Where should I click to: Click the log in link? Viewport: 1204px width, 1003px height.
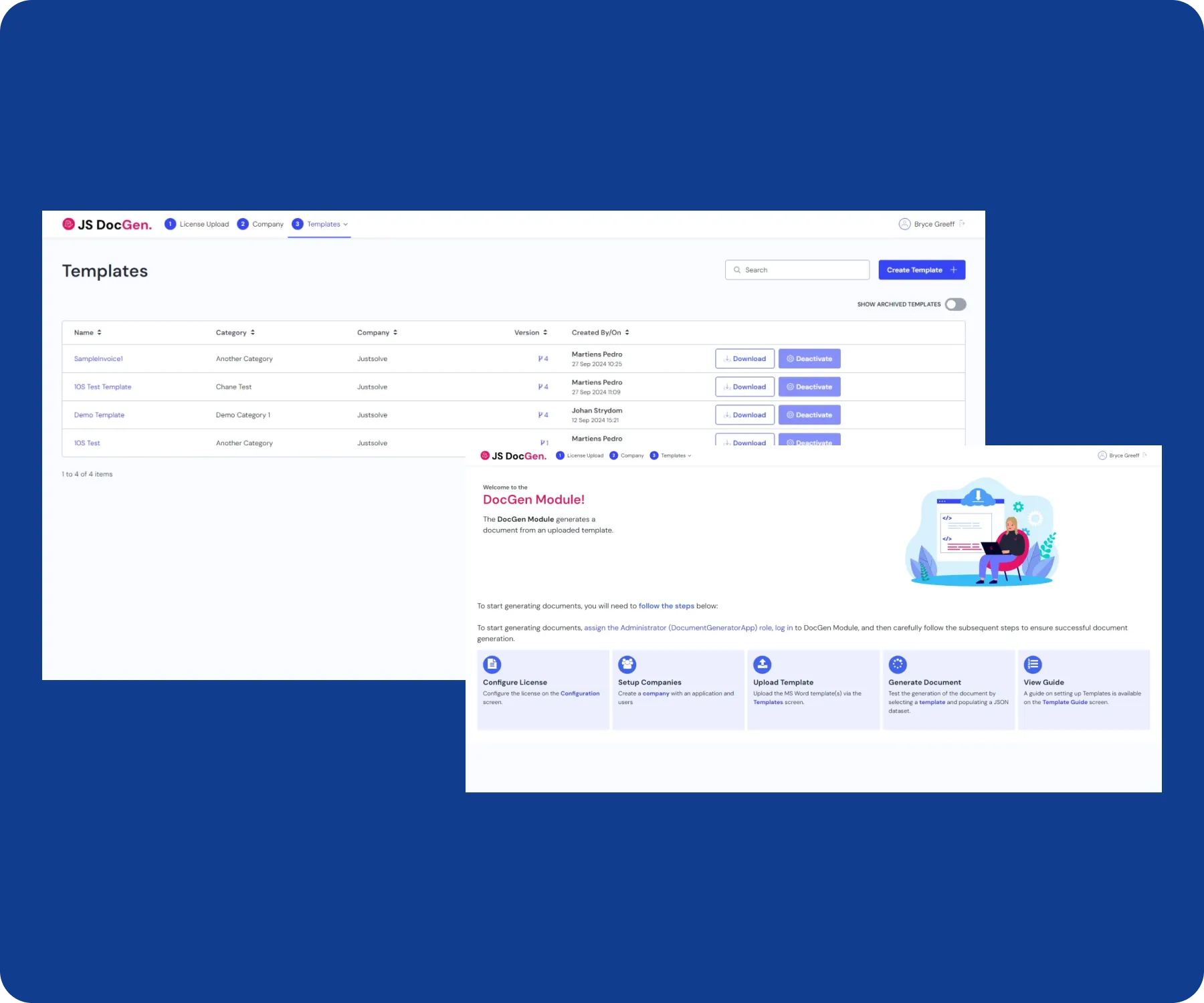784,628
